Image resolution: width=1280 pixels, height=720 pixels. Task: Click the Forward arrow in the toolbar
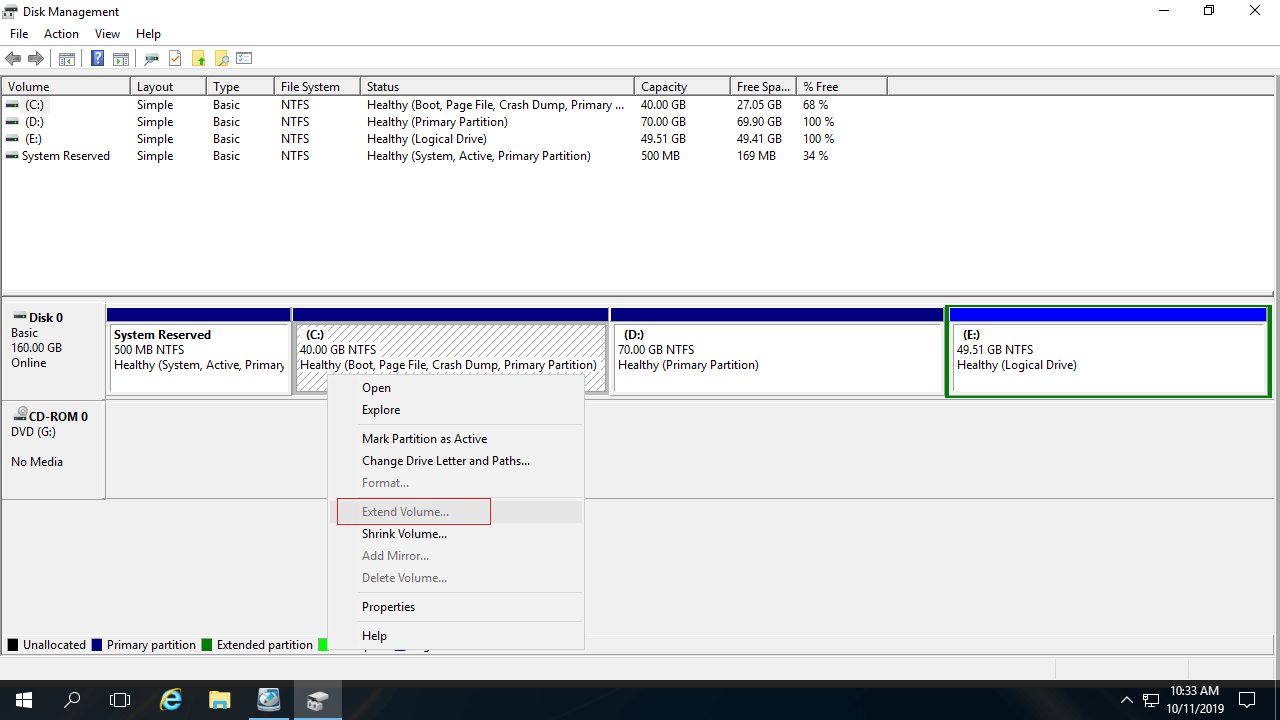click(36, 59)
